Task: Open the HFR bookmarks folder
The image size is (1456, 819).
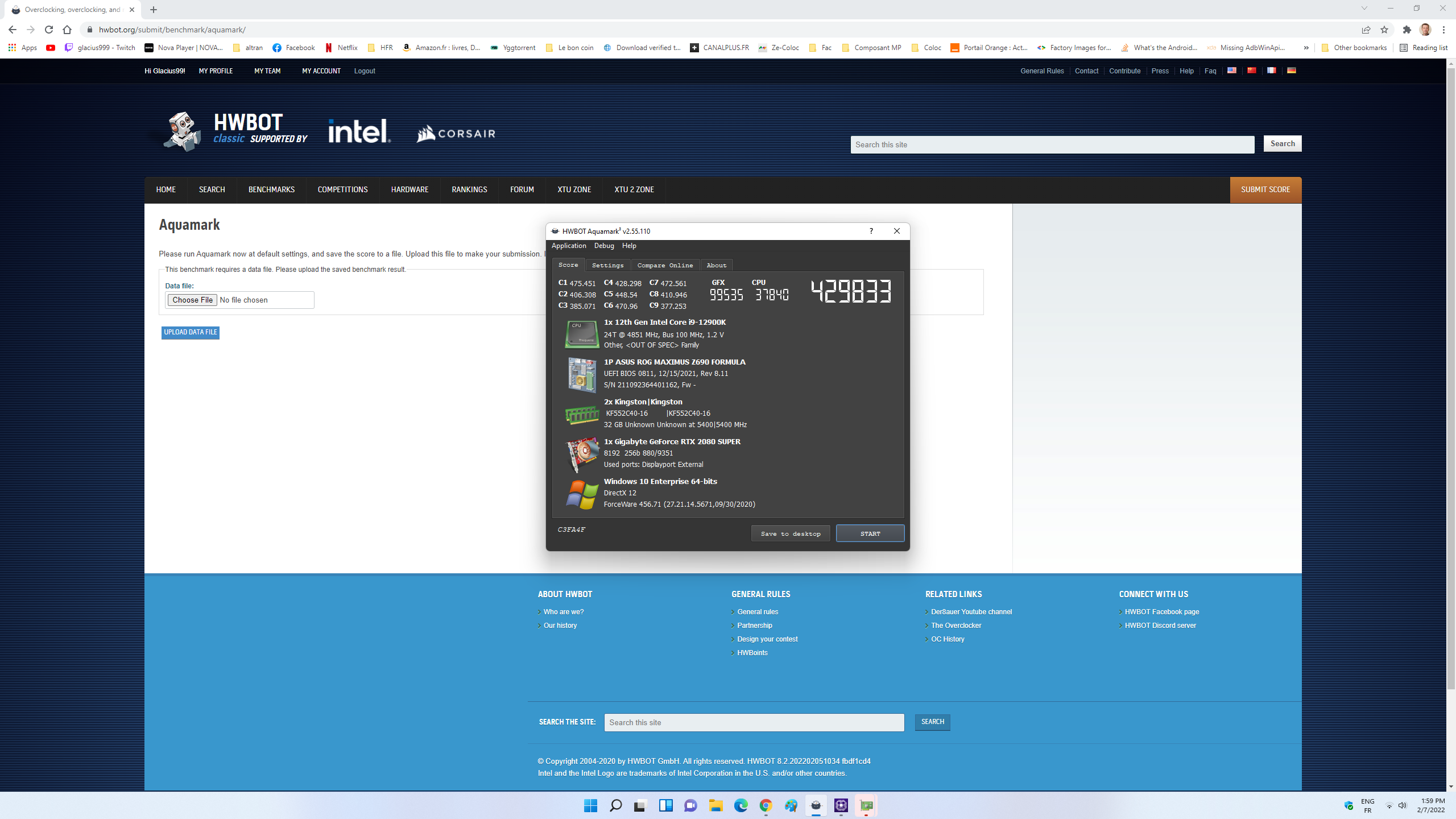Action: [380, 48]
